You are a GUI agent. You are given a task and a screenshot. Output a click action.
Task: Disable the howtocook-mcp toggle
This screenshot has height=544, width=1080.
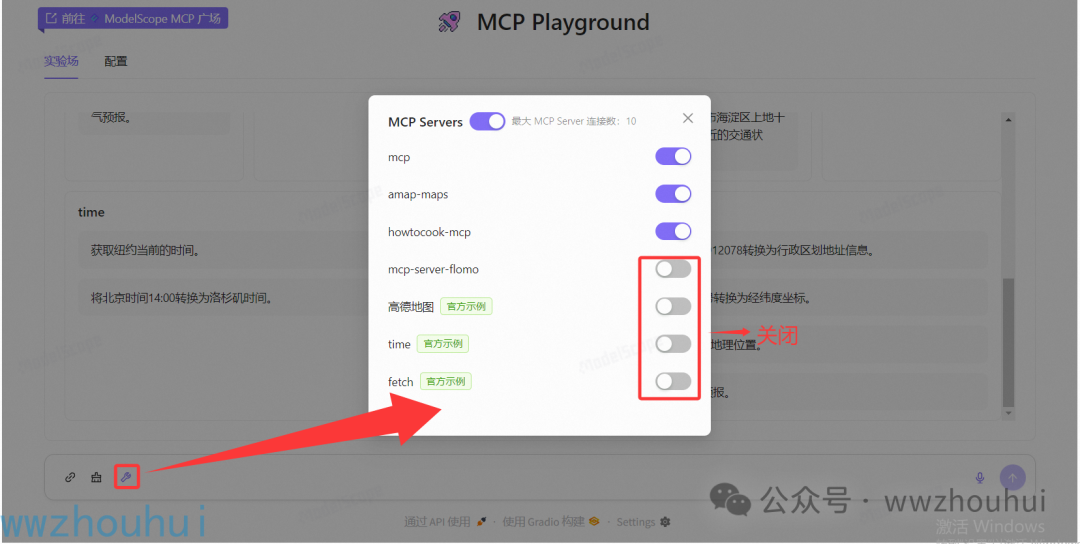(x=673, y=231)
